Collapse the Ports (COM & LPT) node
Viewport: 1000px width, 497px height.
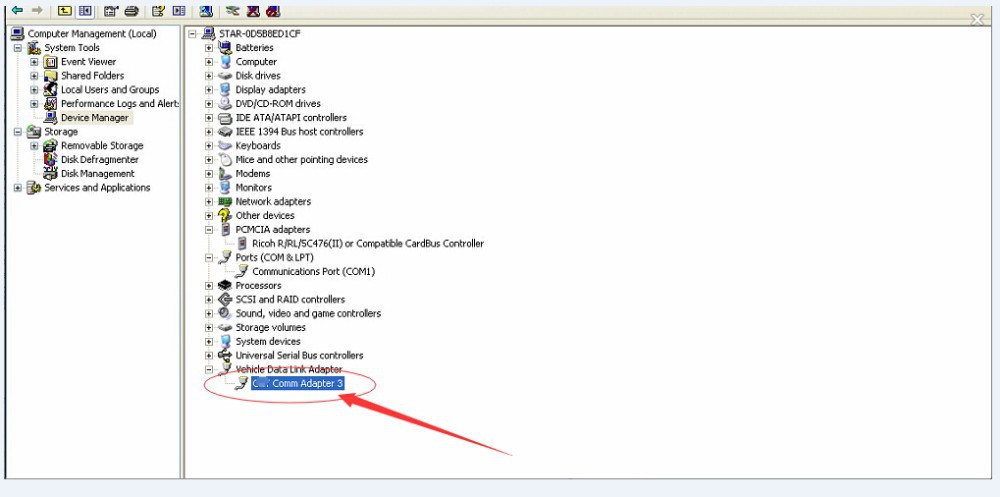(209, 258)
